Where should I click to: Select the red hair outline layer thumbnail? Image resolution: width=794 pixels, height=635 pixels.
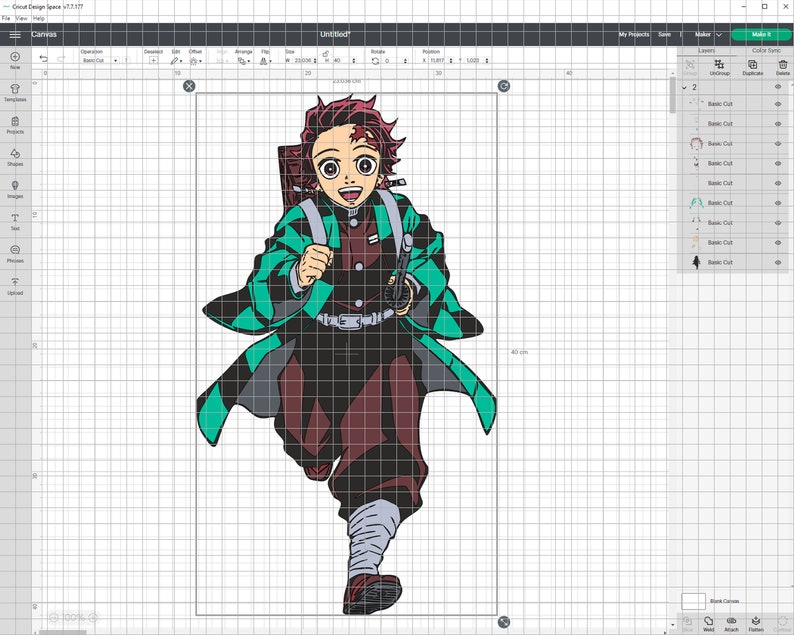coord(696,144)
